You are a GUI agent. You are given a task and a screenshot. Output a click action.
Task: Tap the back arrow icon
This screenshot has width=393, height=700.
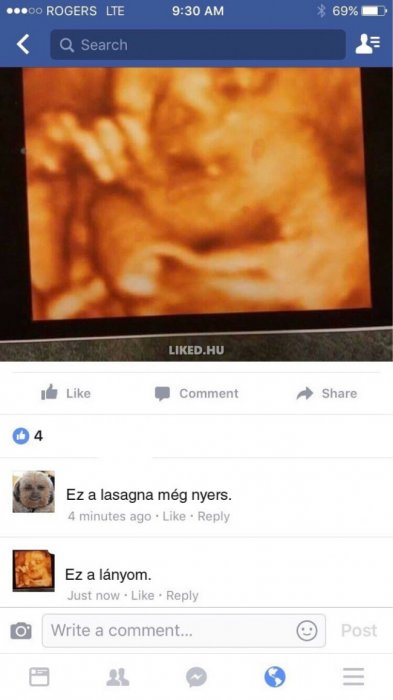(23, 45)
